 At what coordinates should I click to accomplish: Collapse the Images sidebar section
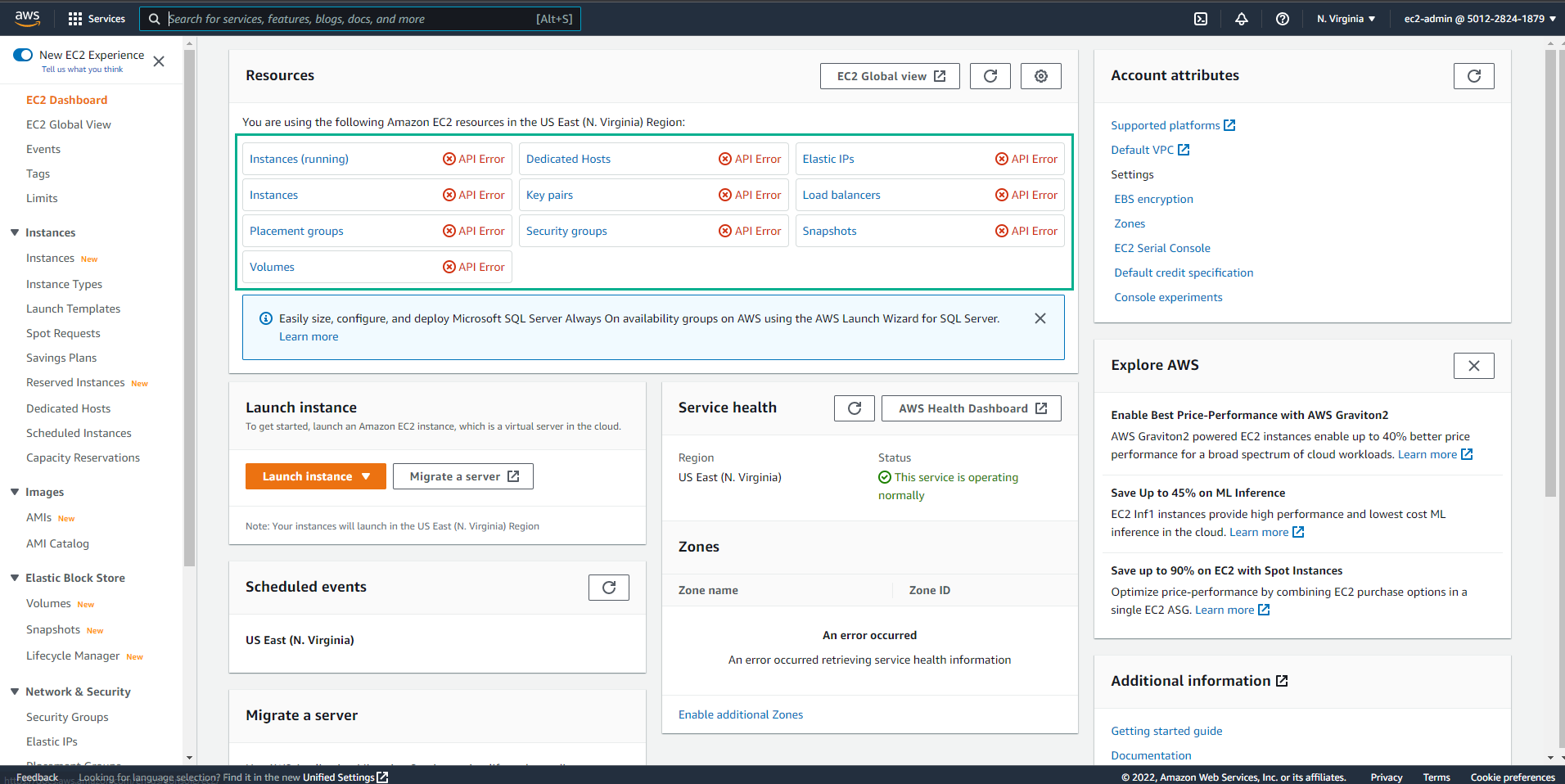(x=15, y=492)
